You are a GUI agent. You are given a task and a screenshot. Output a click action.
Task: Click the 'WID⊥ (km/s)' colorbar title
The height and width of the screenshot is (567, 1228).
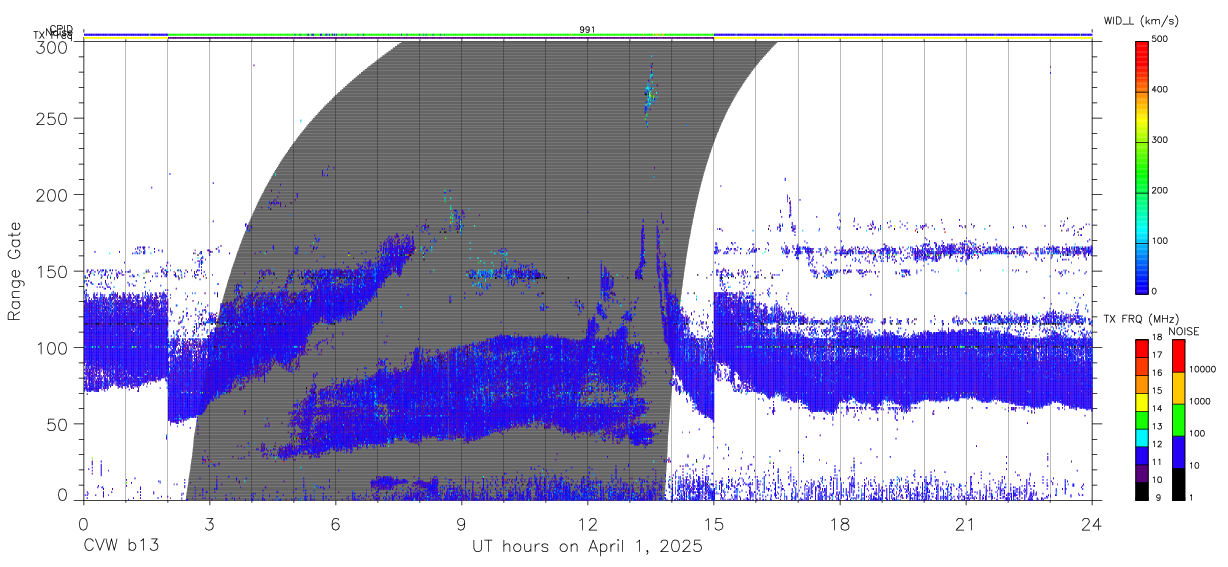[x=1144, y=22]
